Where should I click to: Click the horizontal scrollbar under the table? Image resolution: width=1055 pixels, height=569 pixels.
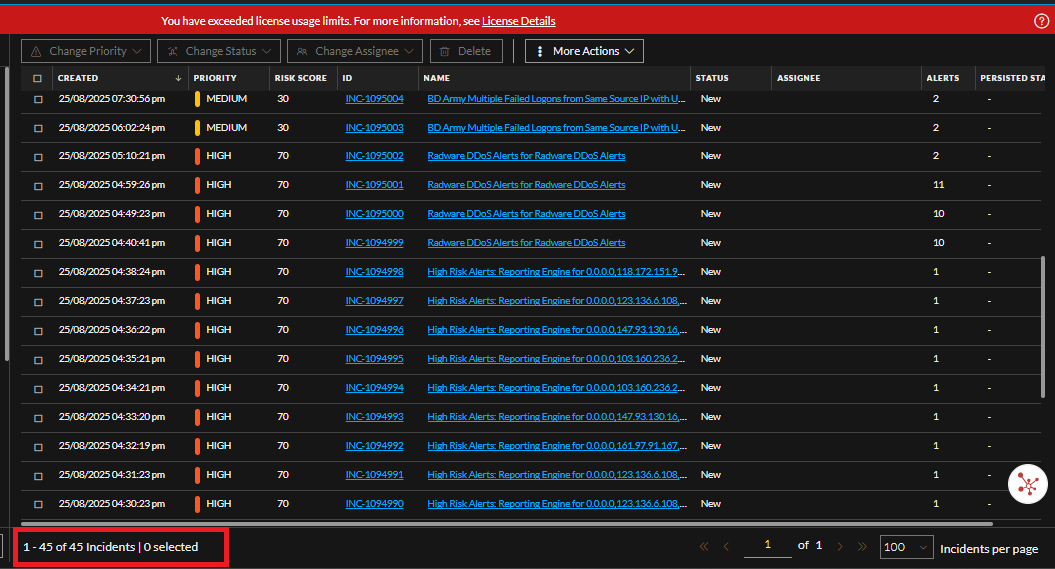tap(500, 523)
